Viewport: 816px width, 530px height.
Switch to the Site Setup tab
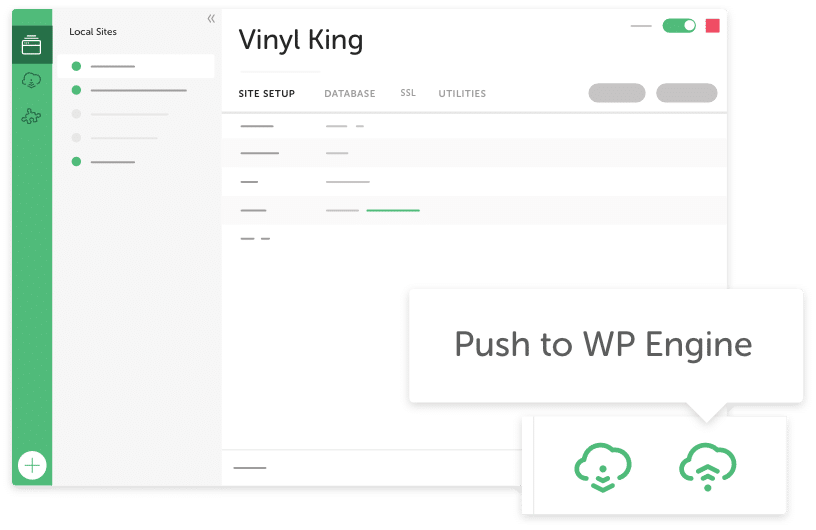(x=266, y=94)
